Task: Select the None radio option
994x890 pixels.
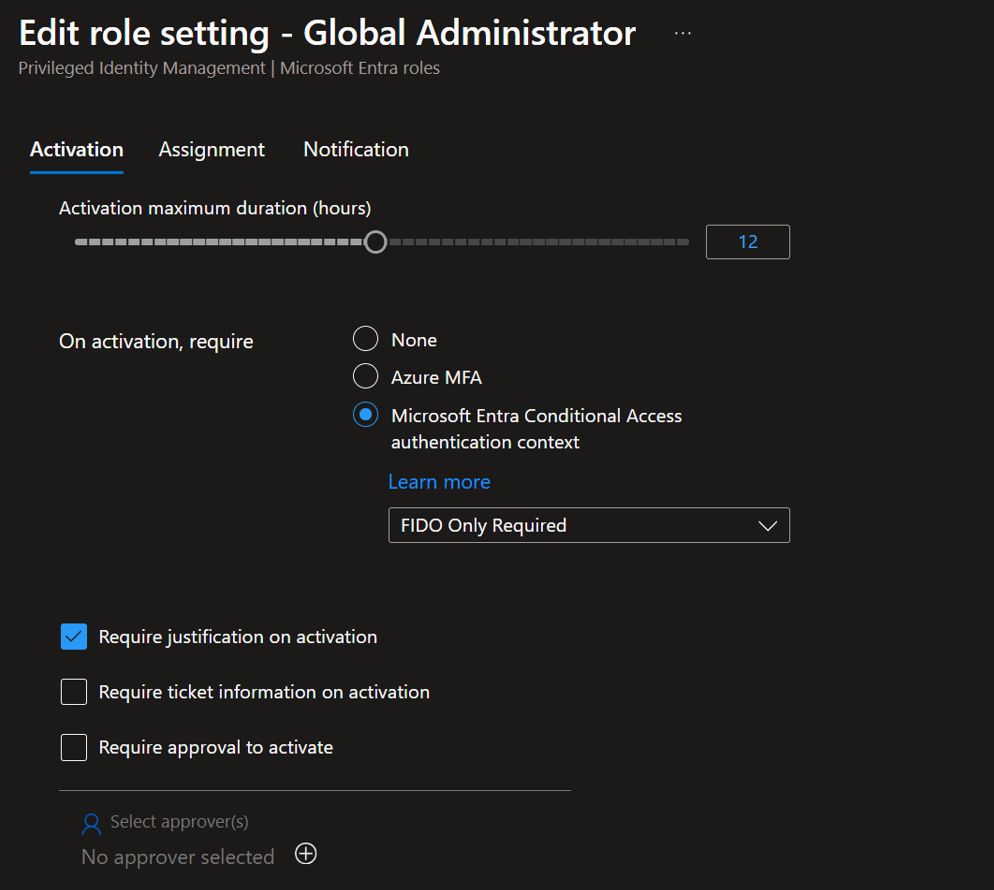Action: pyautogui.click(x=365, y=339)
